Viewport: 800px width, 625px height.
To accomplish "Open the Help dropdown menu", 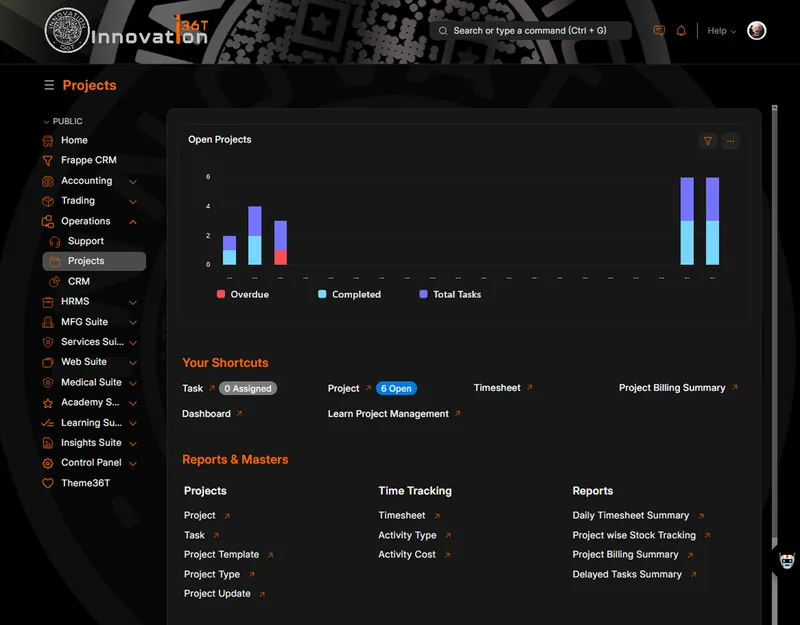I will [x=721, y=31].
